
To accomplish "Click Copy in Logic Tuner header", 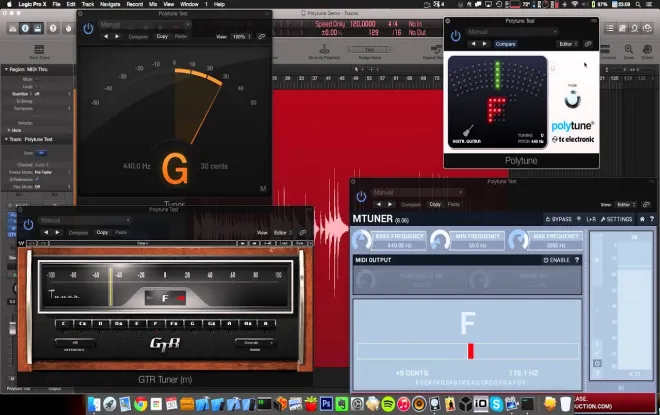I will click(162, 37).
